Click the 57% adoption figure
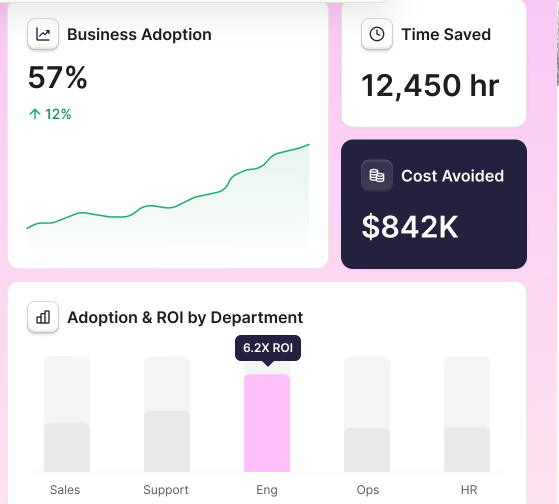Image resolution: width=559 pixels, height=504 pixels. (57, 78)
